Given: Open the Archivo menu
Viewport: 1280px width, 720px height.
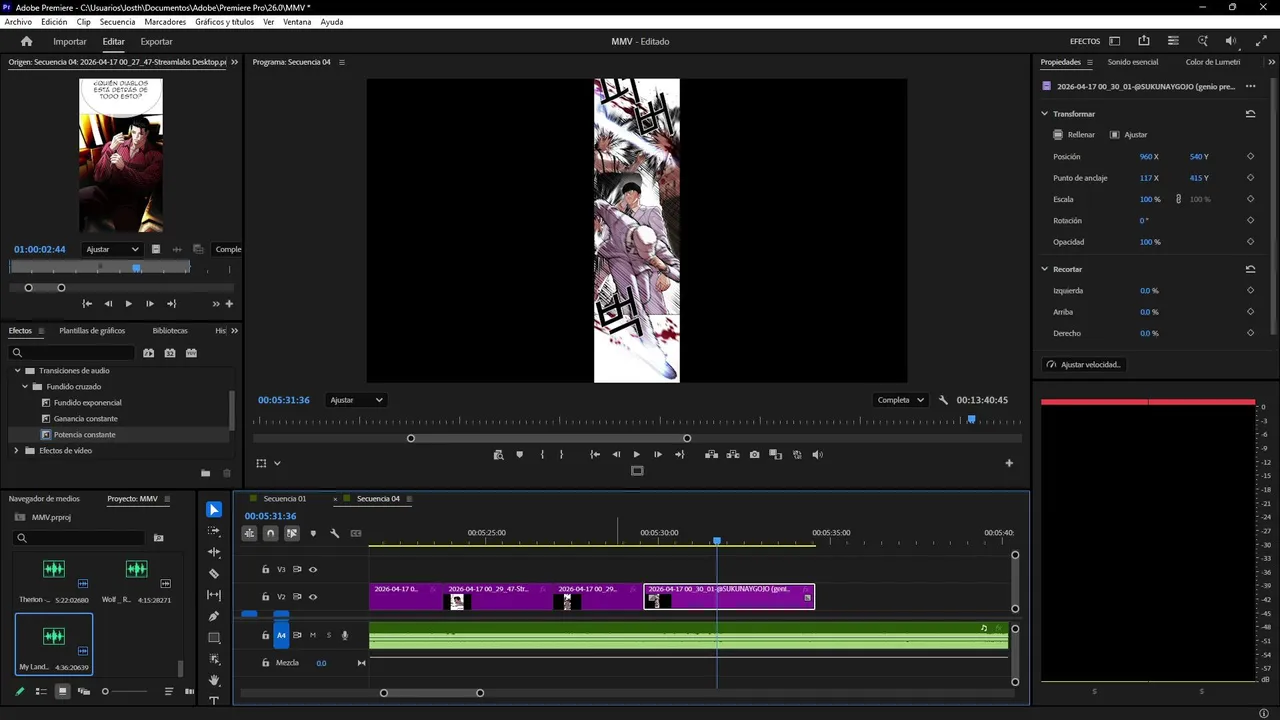Looking at the screenshot, I should click(18, 21).
